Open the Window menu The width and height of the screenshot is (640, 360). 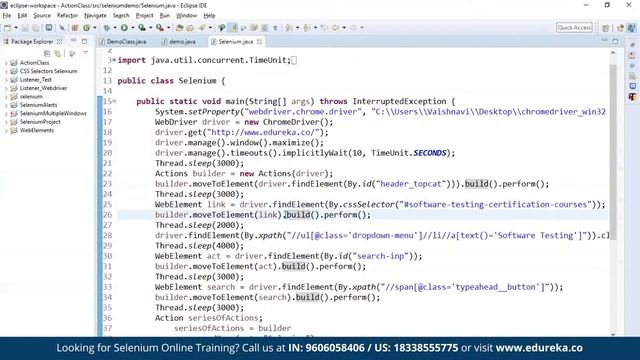[186, 16]
